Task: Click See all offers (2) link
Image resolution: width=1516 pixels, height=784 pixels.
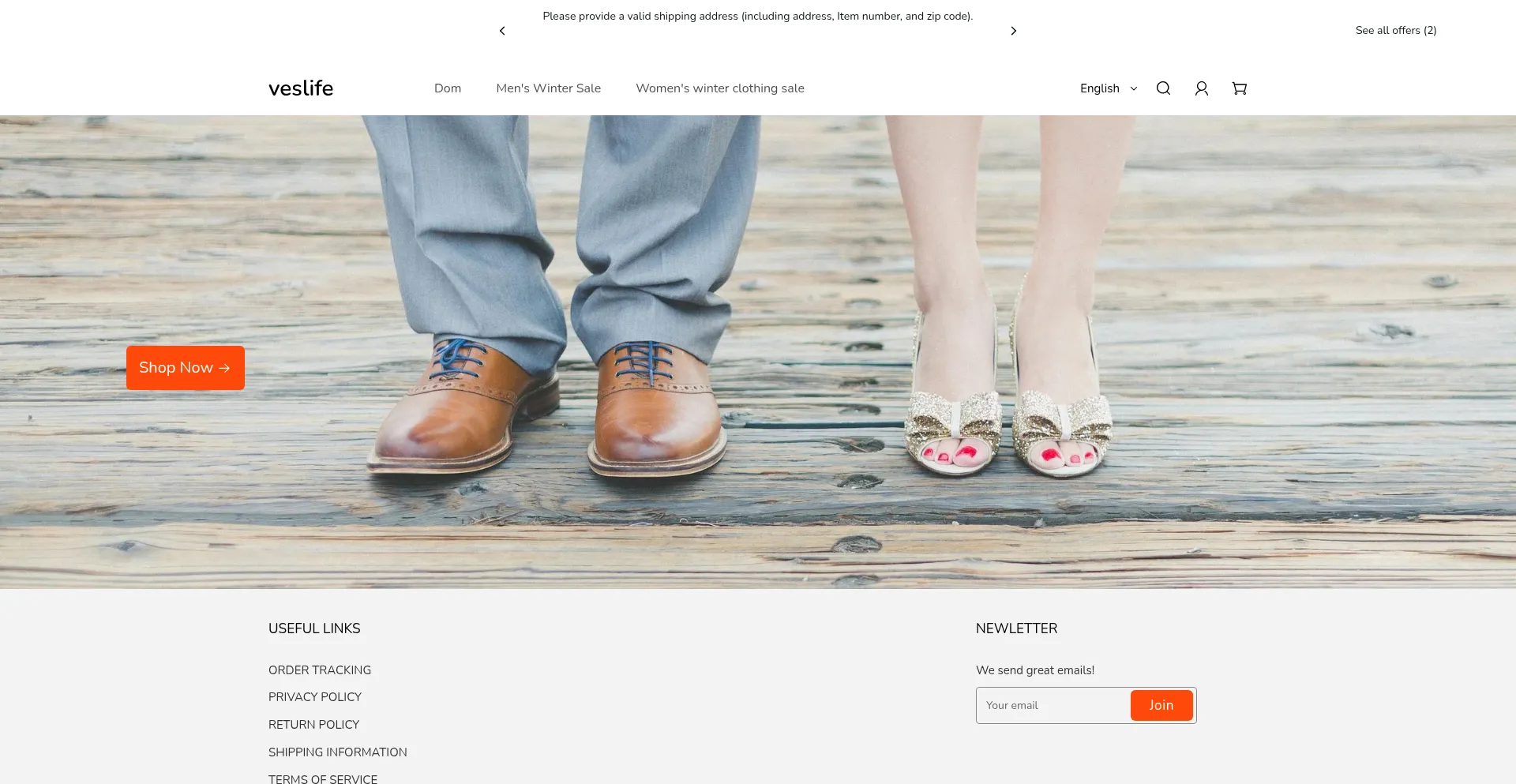Action: click(1395, 30)
